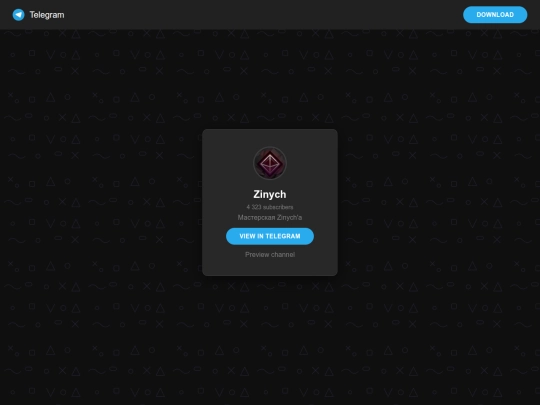Click the patterned dark background below the card
Viewport: 540px width, 405px height.
[270, 338]
